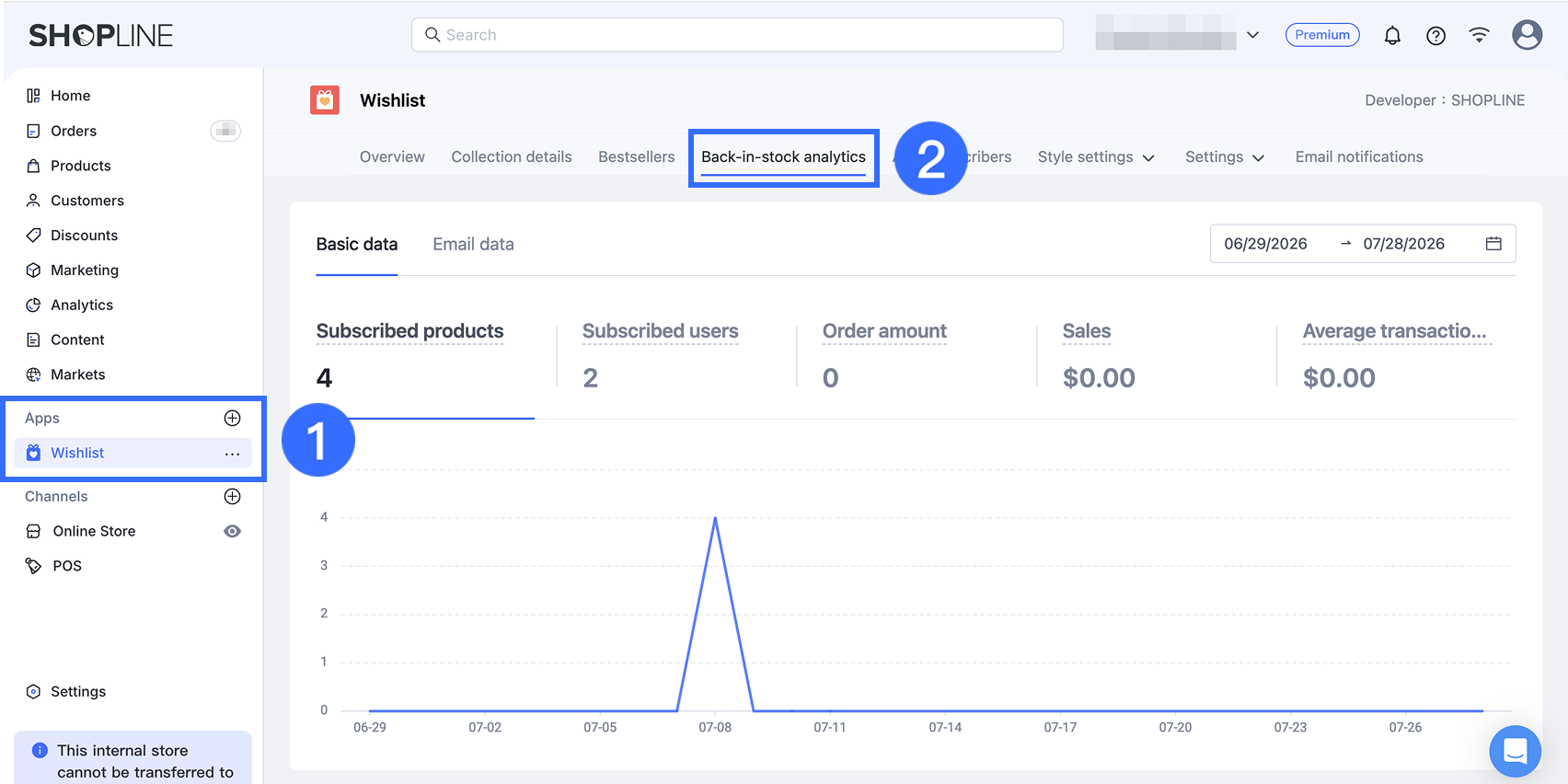Open Products in the sidebar
The height and width of the screenshot is (784, 1568).
[x=81, y=166]
